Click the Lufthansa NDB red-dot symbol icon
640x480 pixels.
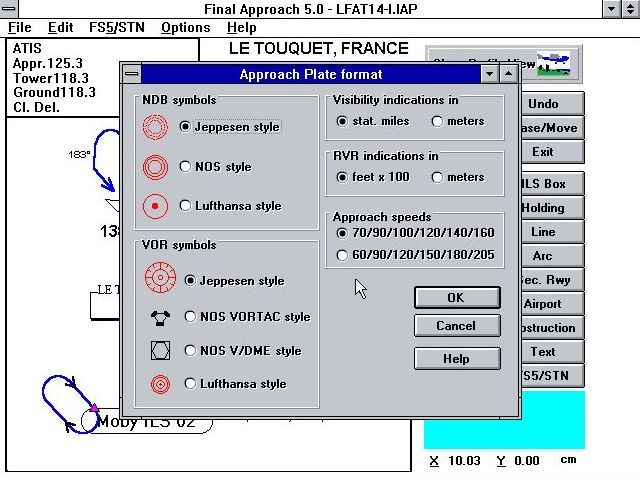[155, 206]
